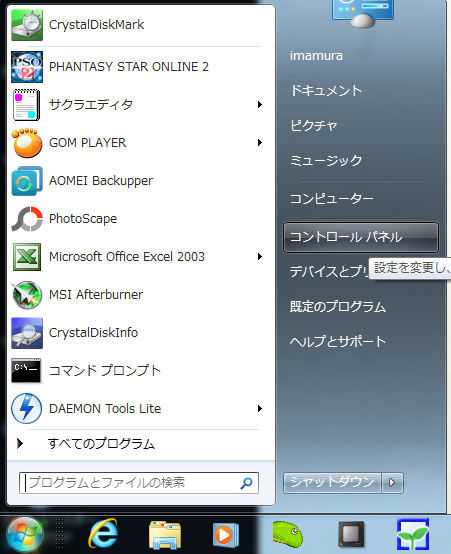This screenshot has height=554, width=451.
Task: Select the CrystalDiskInfo program name
Action: (x=93, y=333)
